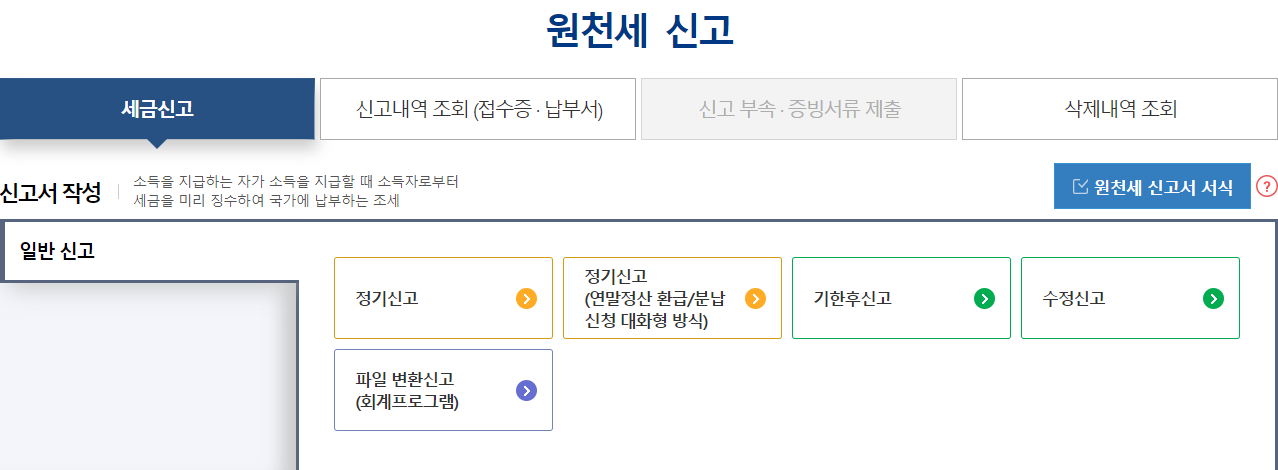Open 파일 변환신고 (회계프로그램)
Screen dimensions: 1278x470
click(443, 390)
